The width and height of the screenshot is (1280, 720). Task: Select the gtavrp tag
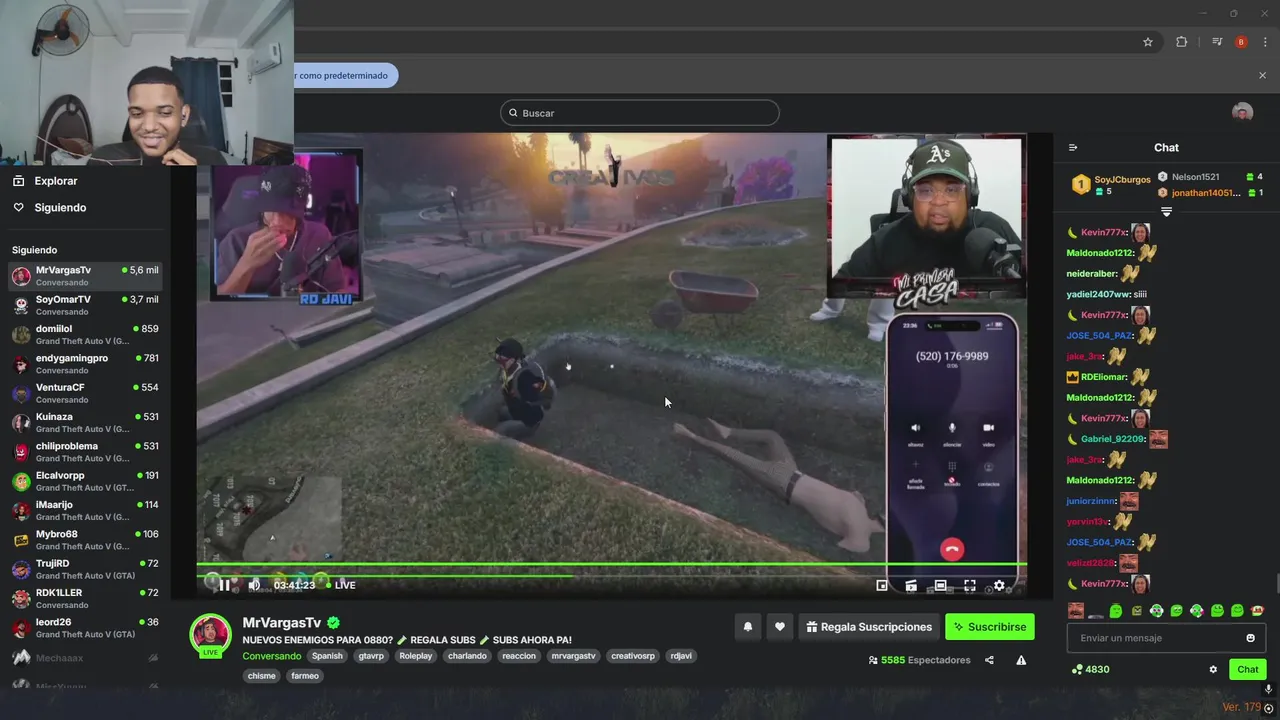pos(371,656)
